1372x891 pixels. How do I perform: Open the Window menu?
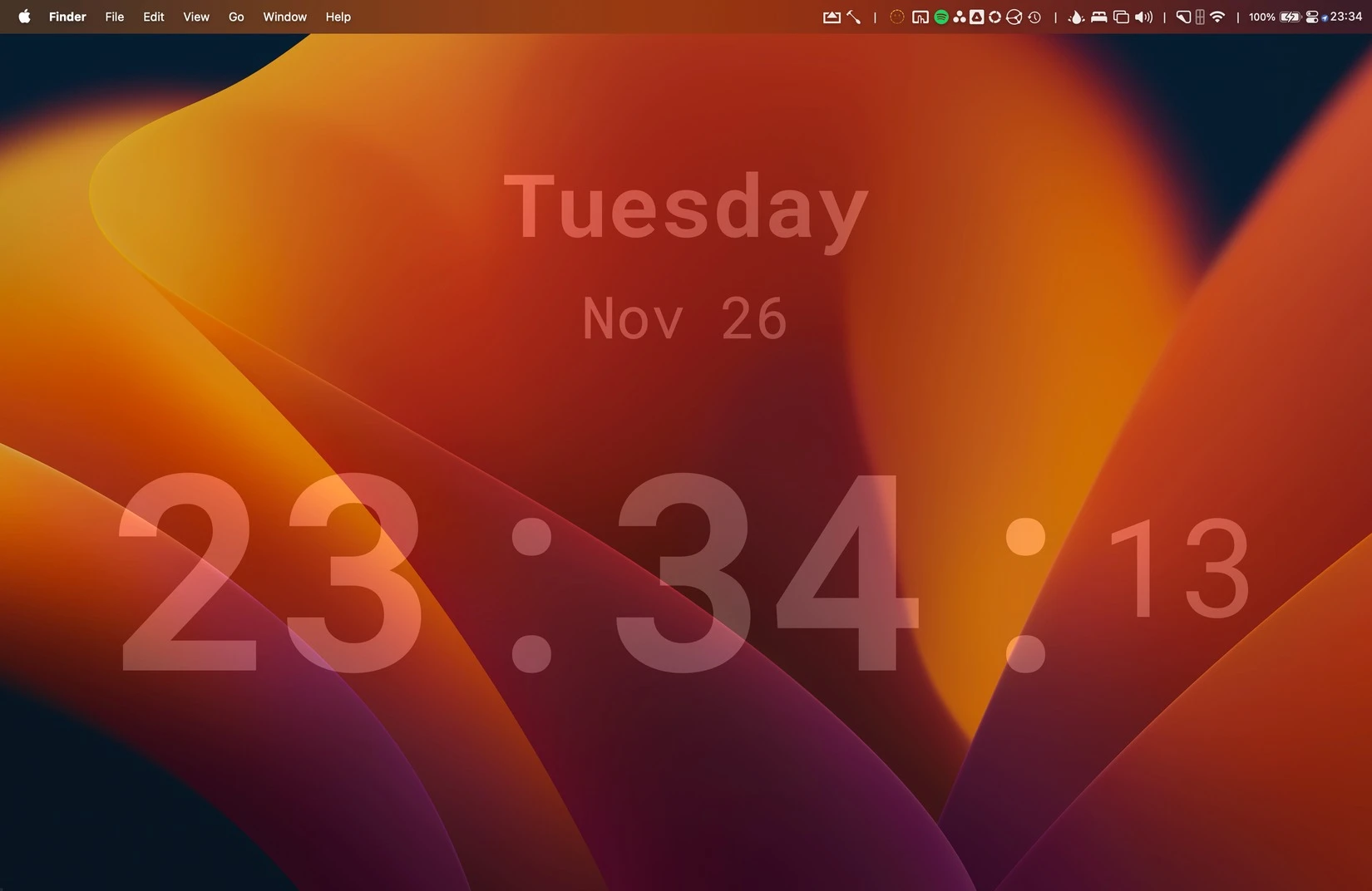(284, 17)
